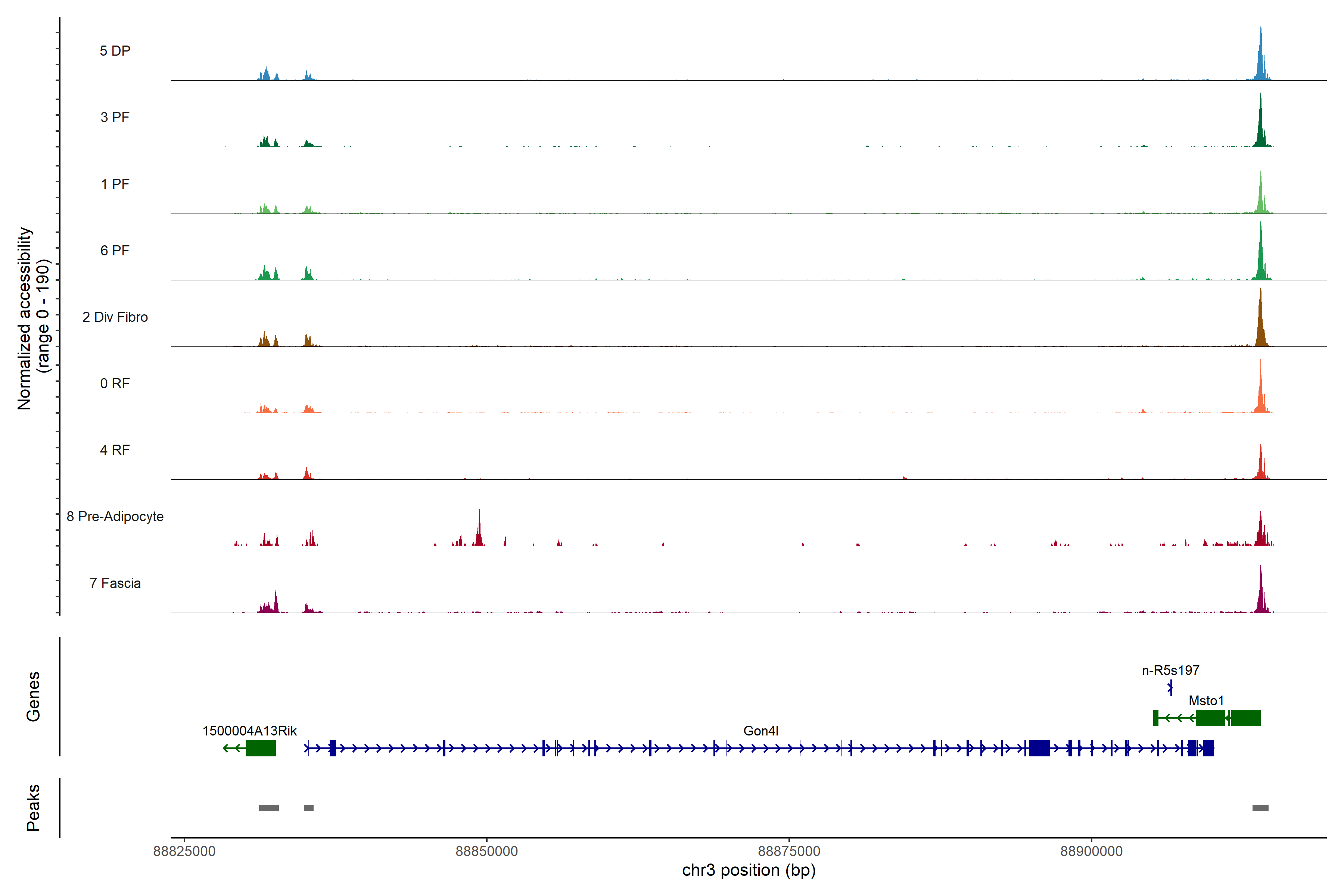Click the chr3 position (bp) axis title
The width and height of the screenshot is (1344, 896).
749,870
